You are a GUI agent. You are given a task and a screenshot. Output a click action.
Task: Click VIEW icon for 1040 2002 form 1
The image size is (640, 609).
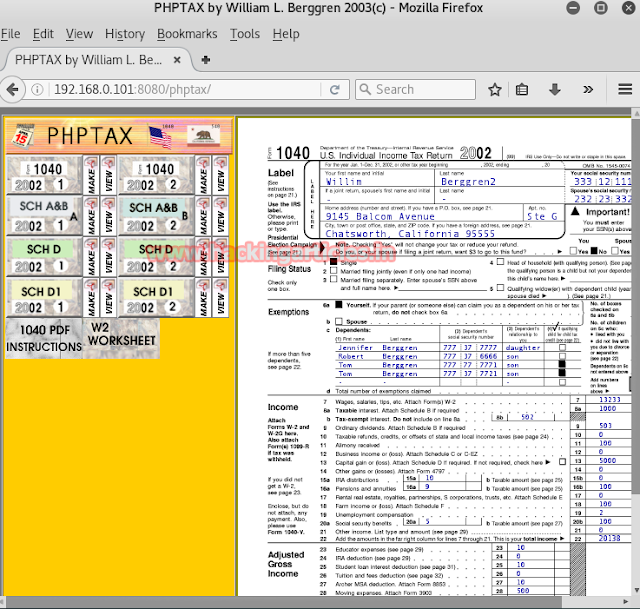[x=107, y=175]
